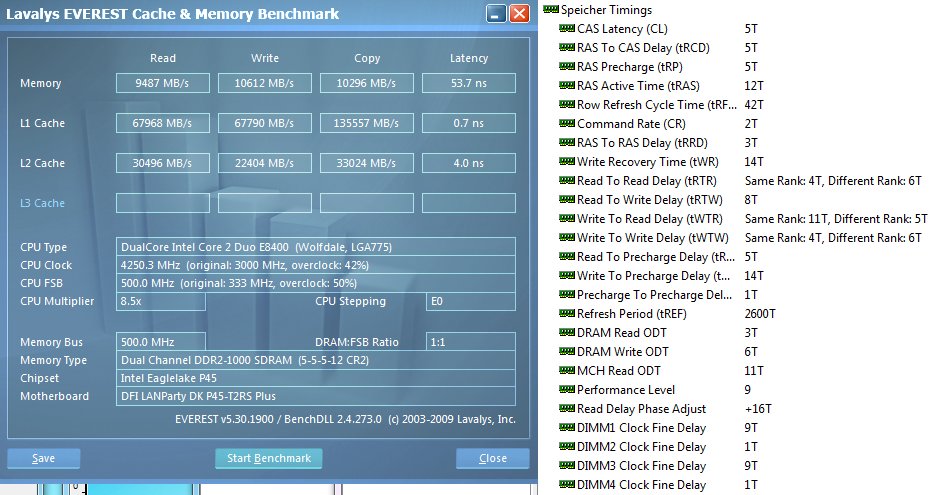This screenshot has height=495, width=936.
Task: Click the Command Rate (CR) icon
Action: click(x=566, y=124)
